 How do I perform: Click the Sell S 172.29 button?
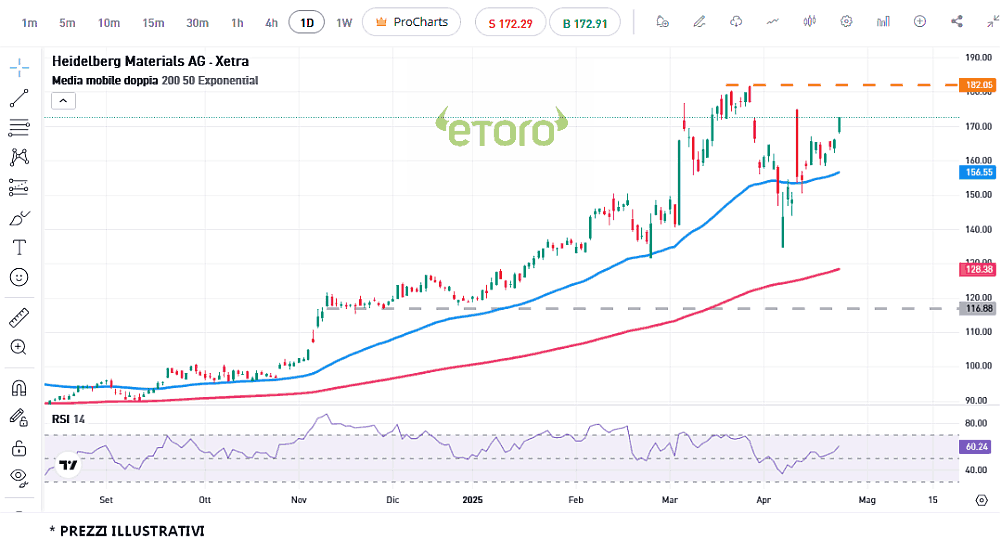pyautogui.click(x=510, y=23)
